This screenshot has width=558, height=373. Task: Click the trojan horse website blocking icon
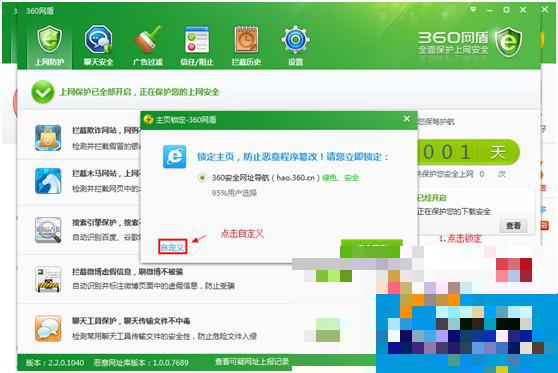(x=48, y=181)
